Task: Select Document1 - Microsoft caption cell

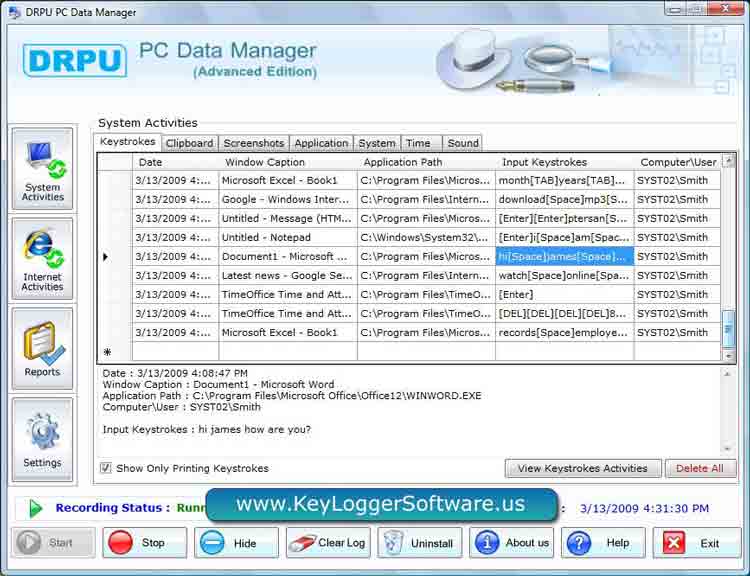Action: [288, 256]
